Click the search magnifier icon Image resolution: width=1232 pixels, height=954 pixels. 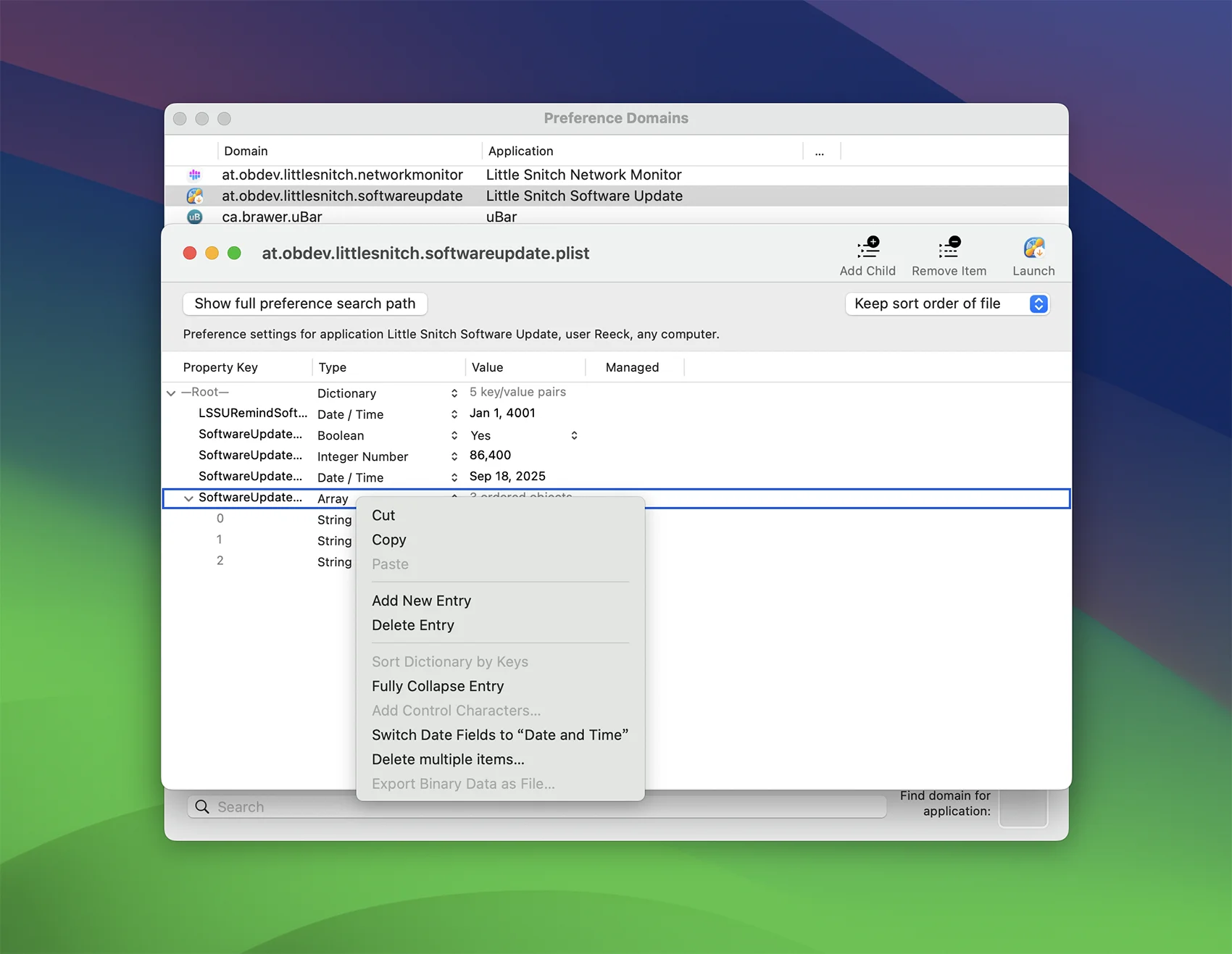pyautogui.click(x=202, y=807)
